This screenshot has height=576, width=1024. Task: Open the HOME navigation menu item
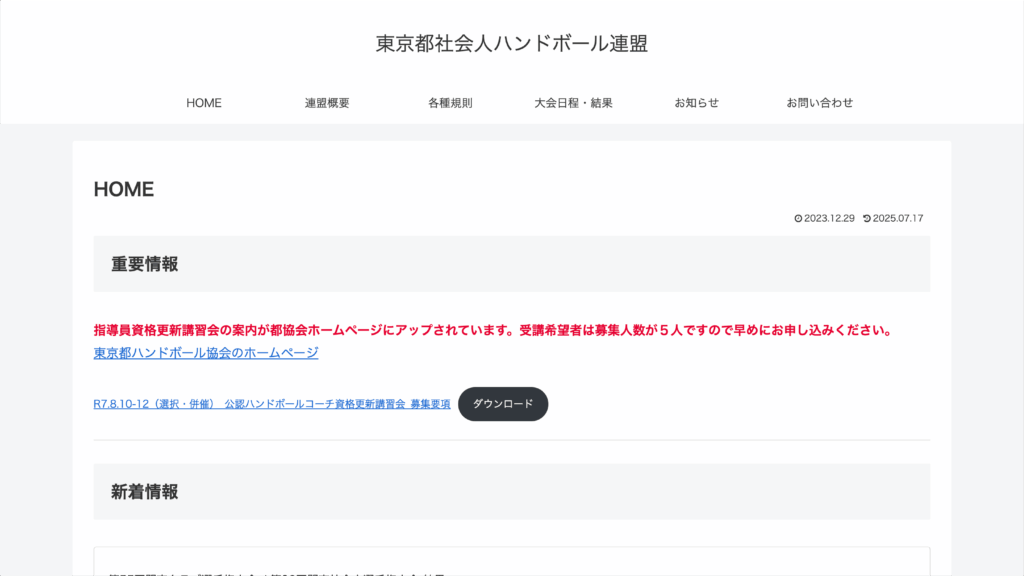point(204,103)
